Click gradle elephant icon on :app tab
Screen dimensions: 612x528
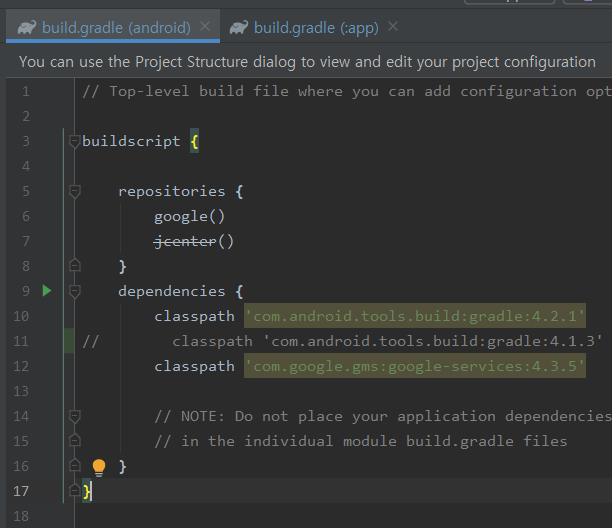239,27
